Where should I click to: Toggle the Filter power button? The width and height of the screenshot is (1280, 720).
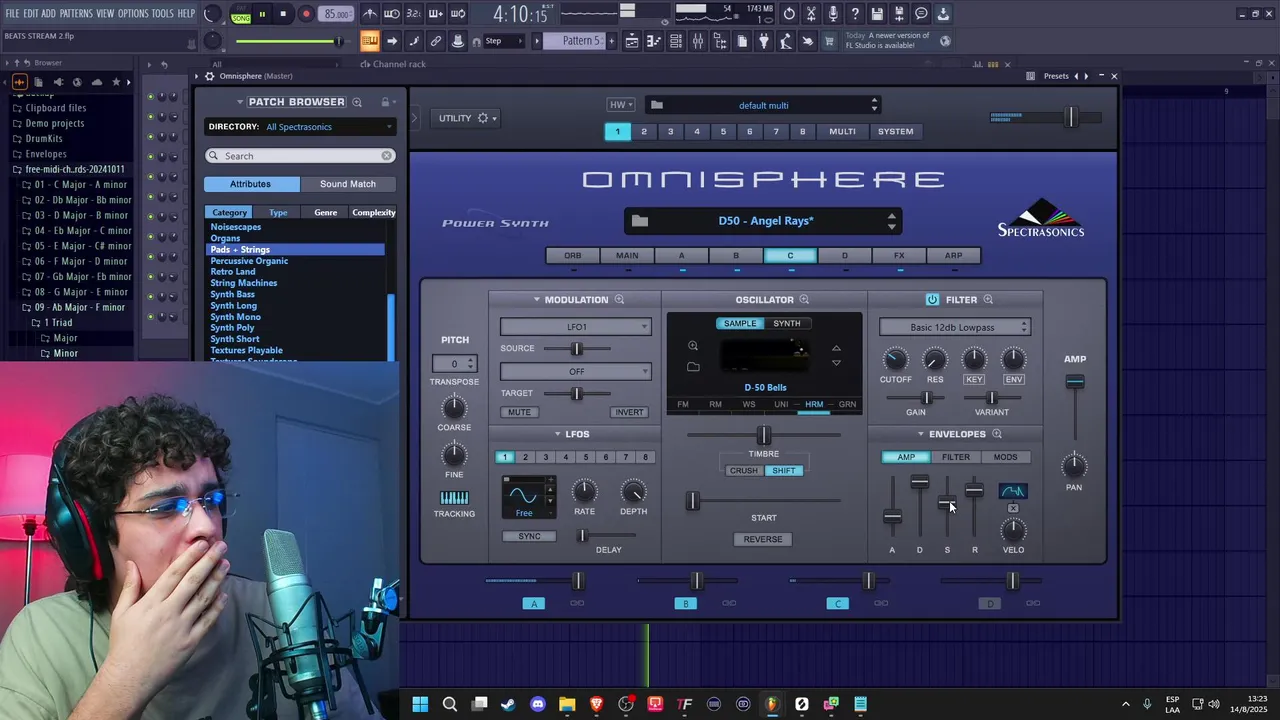click(932, 300)
